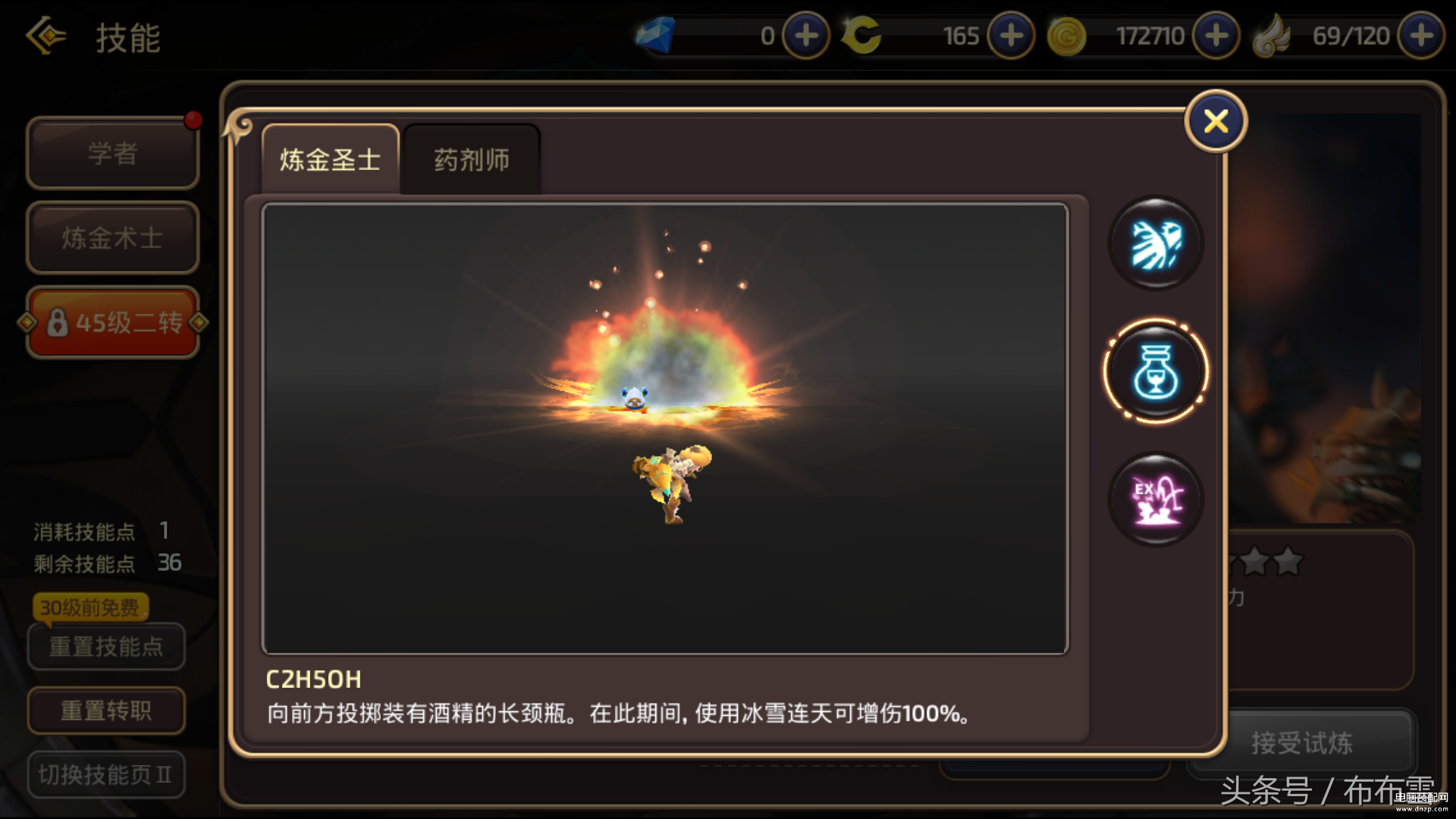Select the pink EX skill icon
Viewport: 1456px width, 819px height.
tap(1155, 500)
